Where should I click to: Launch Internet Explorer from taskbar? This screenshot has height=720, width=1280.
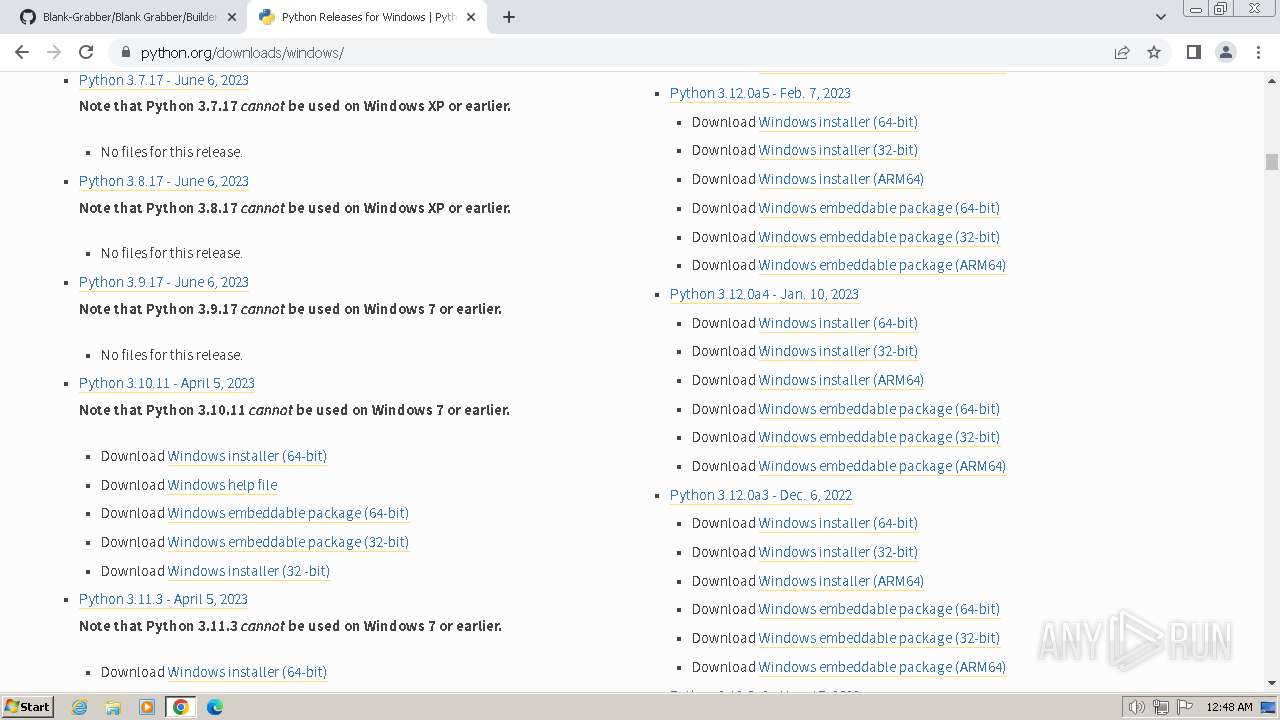pyautogui.click(x=79, y=707)
